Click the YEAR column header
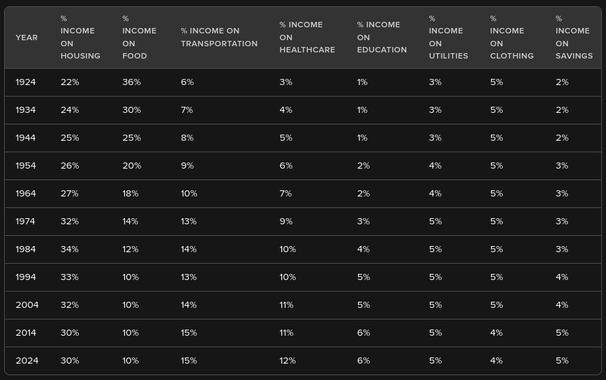This screenshot has height=380, width=606. coord(27,37)
